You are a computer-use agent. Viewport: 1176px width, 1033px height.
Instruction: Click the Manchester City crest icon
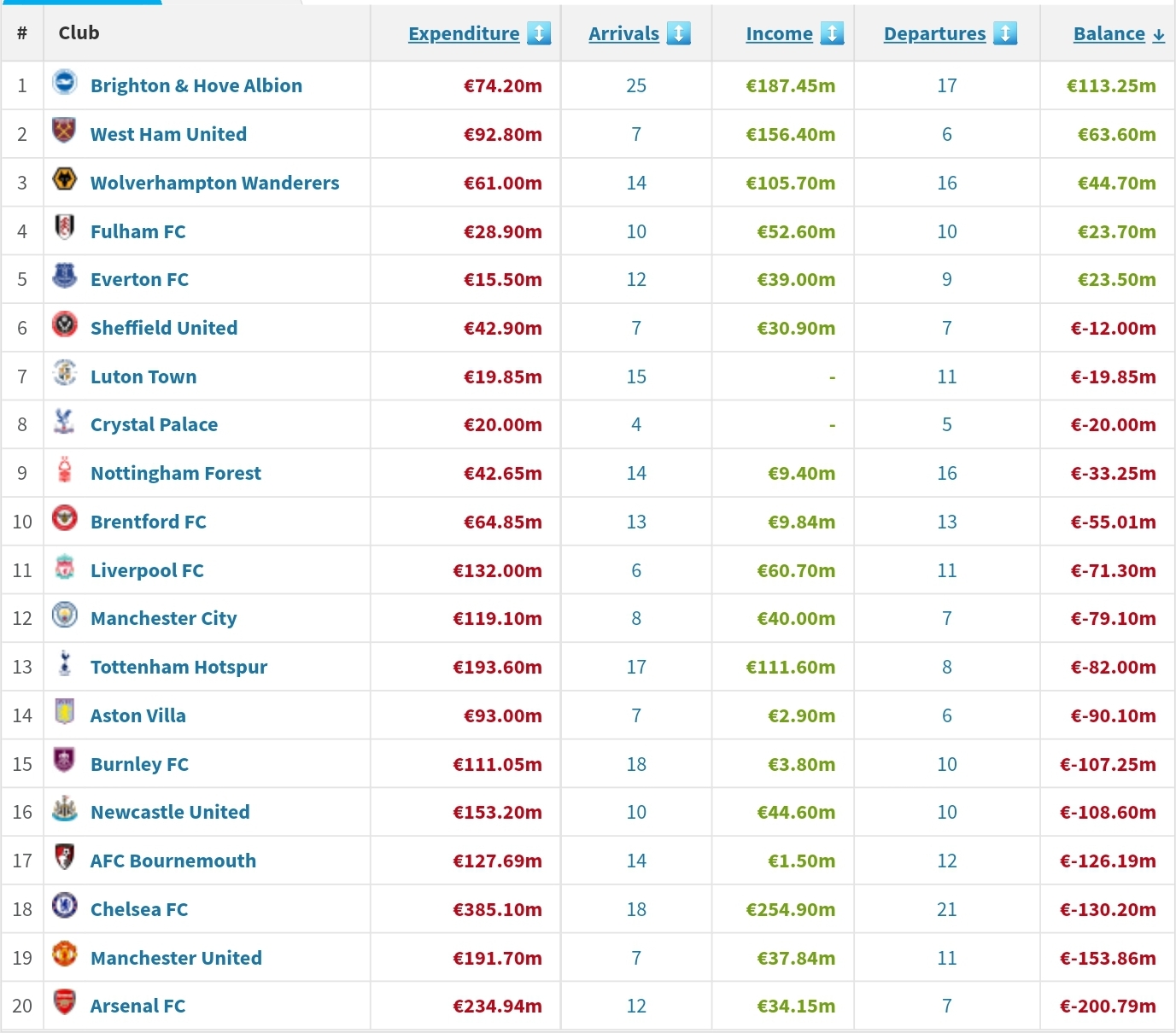[64, 615]
